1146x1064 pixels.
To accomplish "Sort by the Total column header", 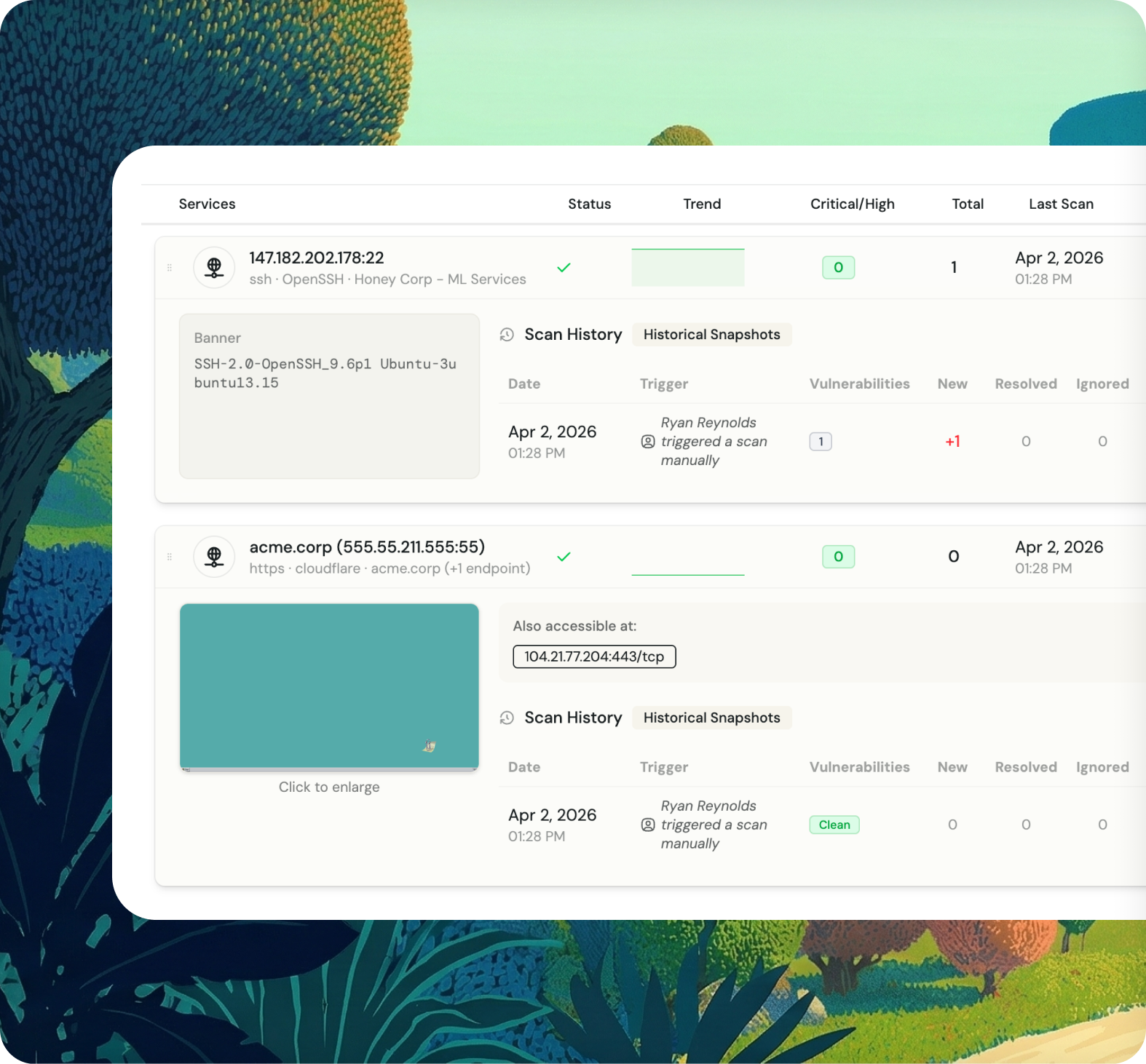I will coord(968,205).
